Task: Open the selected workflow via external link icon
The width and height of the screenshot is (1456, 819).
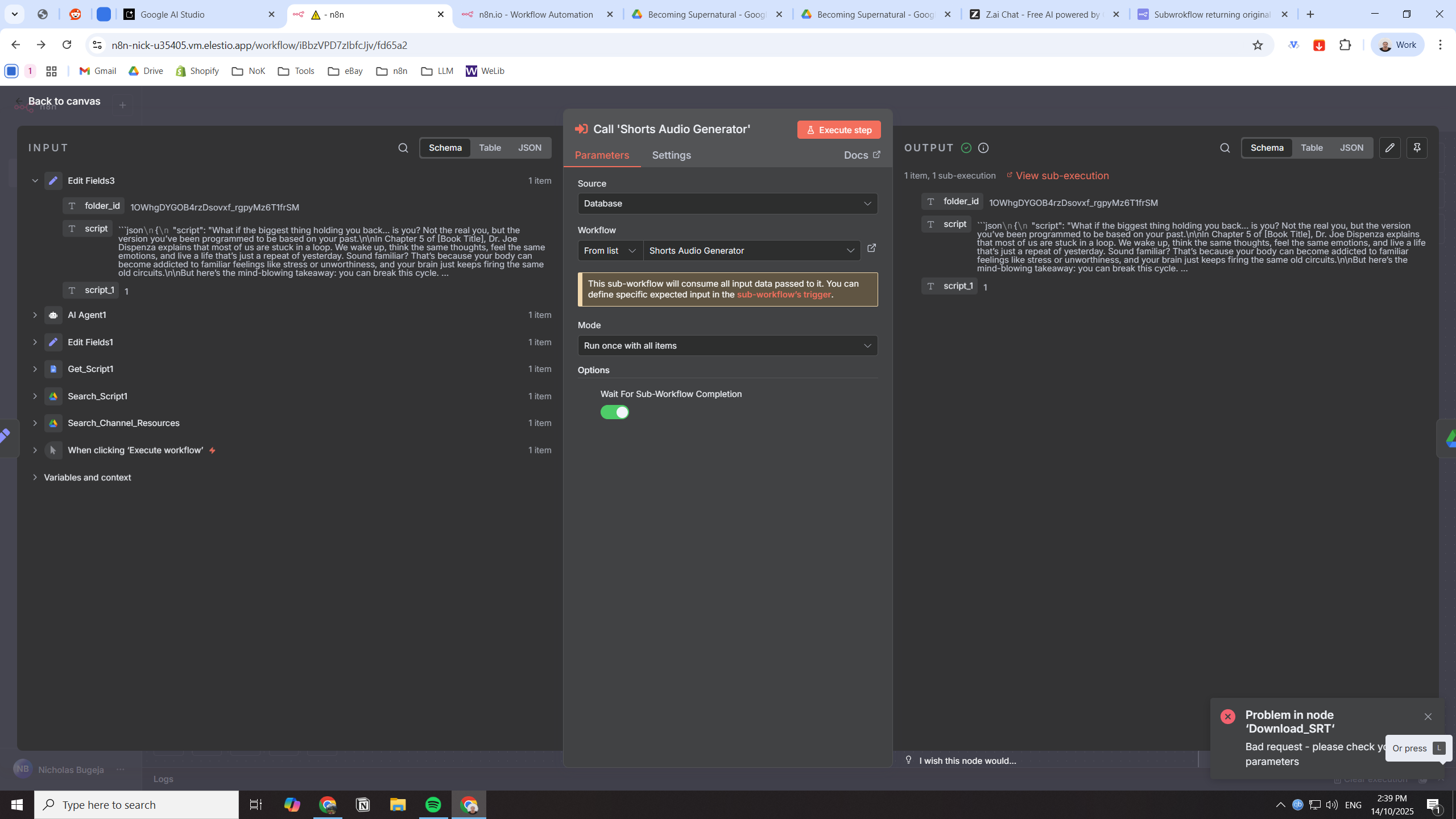Action: 871,249
